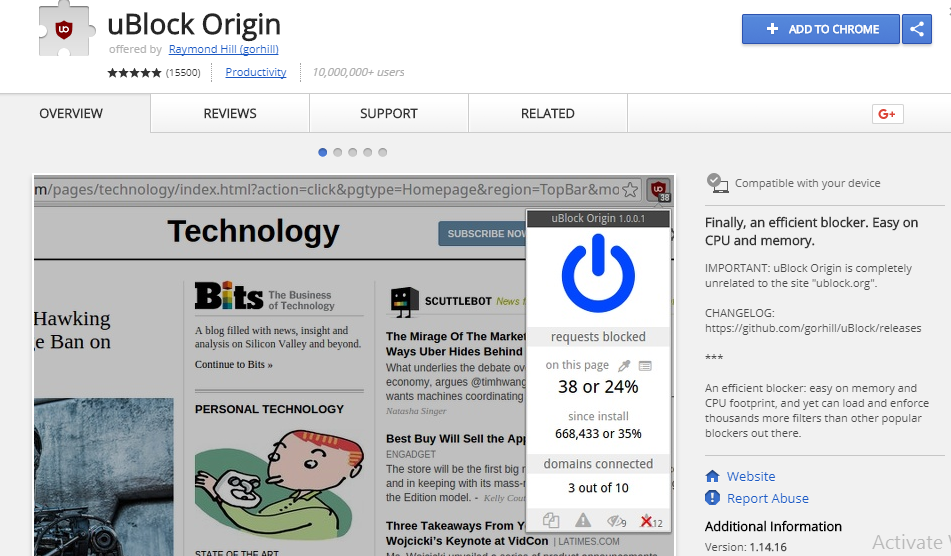Switch to the SUPPORT tab
Screen dimensions: 951x556
[x=389, y=113]
